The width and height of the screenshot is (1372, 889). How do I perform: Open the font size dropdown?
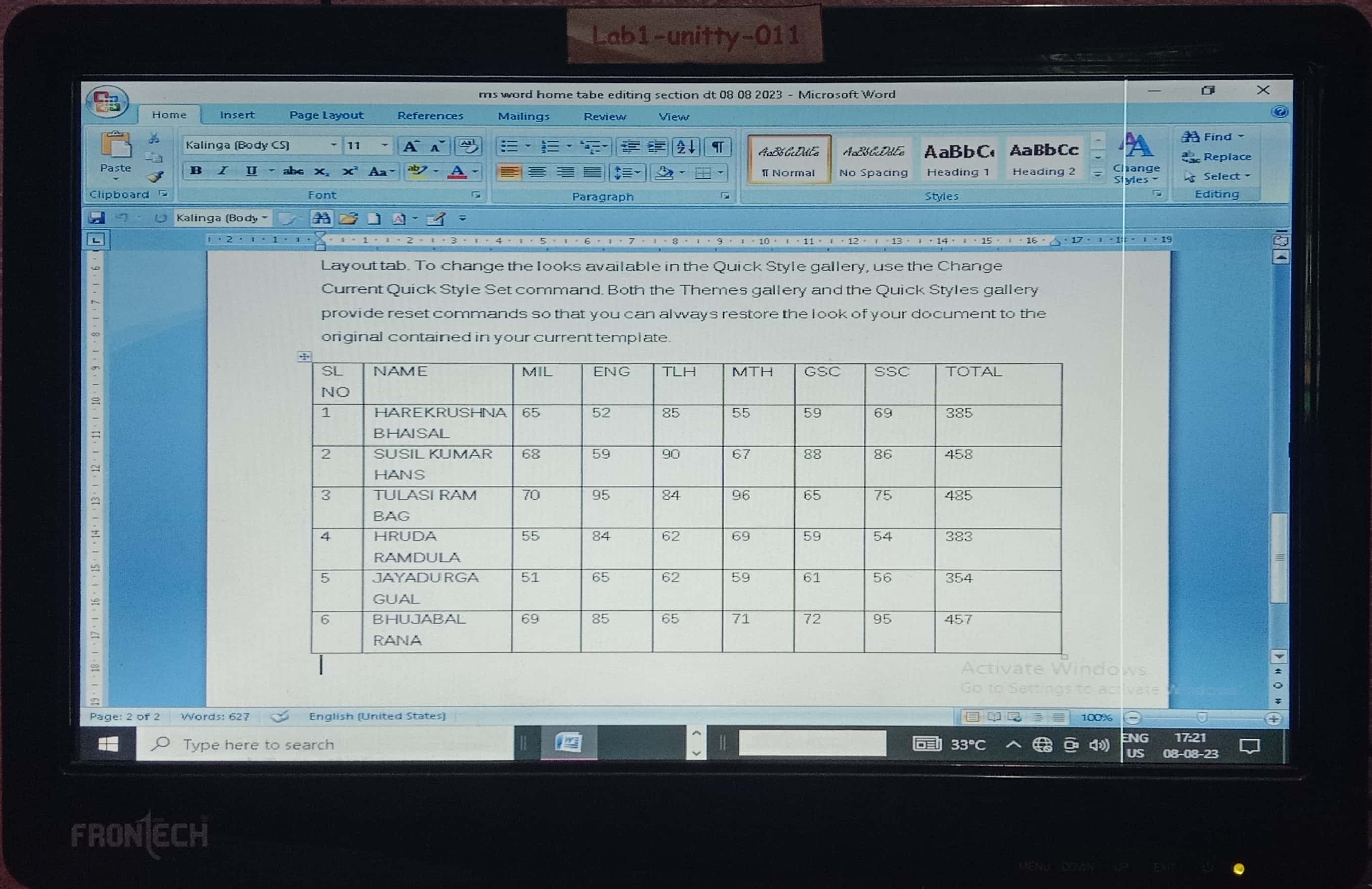(384, 145)
